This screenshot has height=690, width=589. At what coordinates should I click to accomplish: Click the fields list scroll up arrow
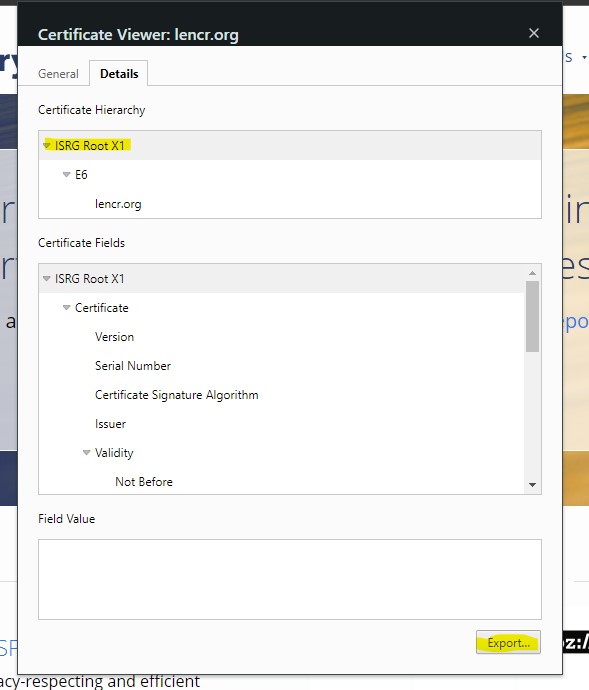532,273
